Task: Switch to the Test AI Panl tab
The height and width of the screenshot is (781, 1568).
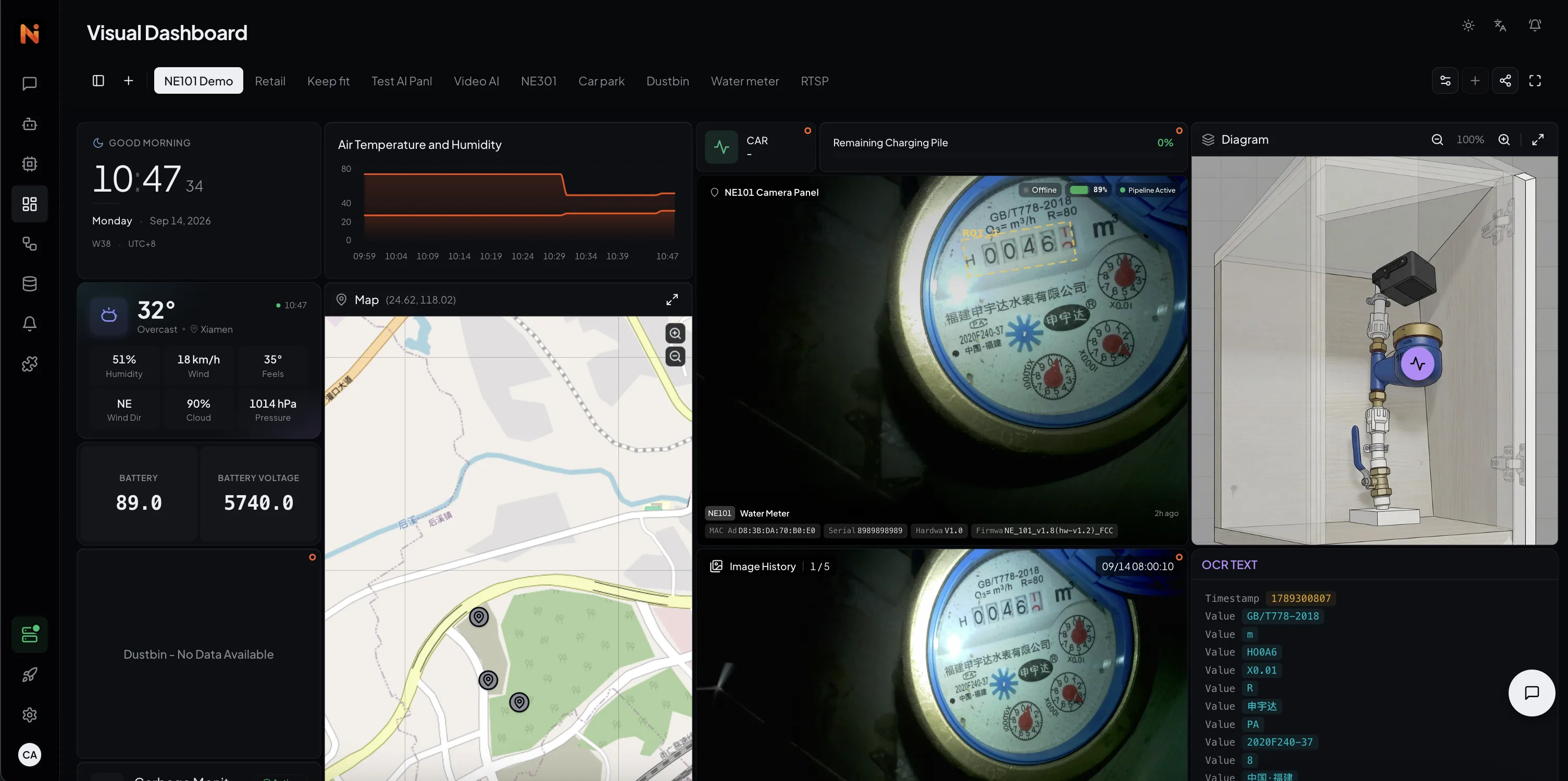Action: 402,80
